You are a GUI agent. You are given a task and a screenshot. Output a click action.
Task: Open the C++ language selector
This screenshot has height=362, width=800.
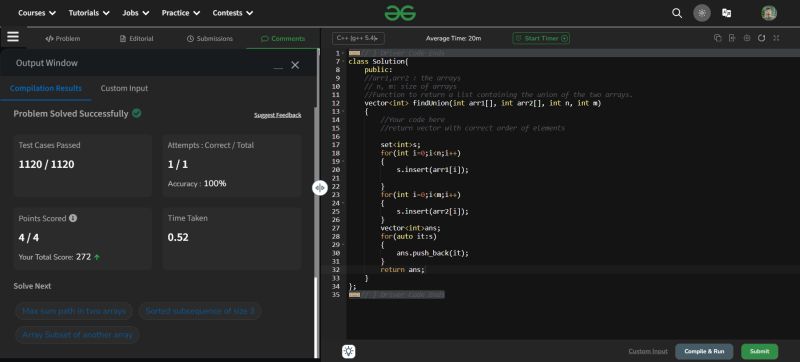click(358, 38)
